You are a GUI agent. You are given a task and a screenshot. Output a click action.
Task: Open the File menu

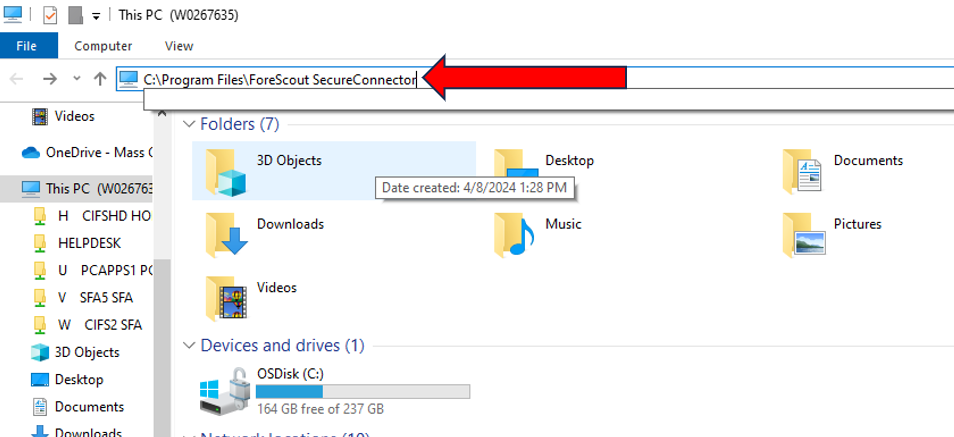coord(29,46)
